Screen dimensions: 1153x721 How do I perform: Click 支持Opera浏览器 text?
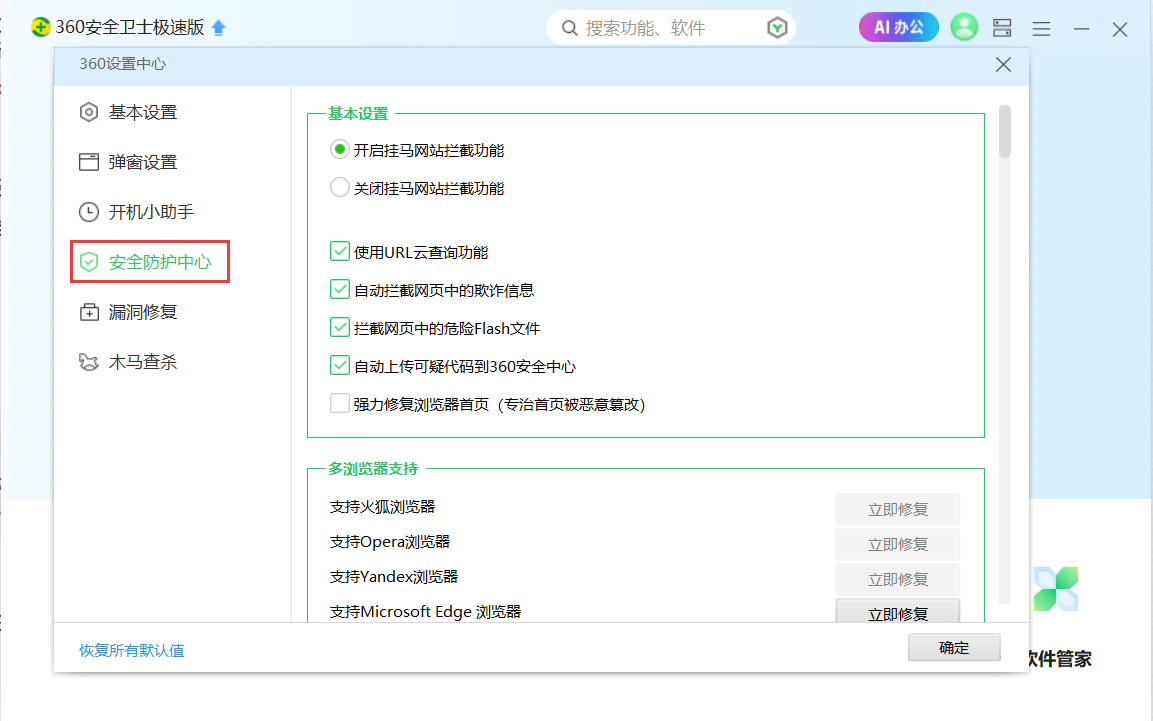click(x=390, y=542)
